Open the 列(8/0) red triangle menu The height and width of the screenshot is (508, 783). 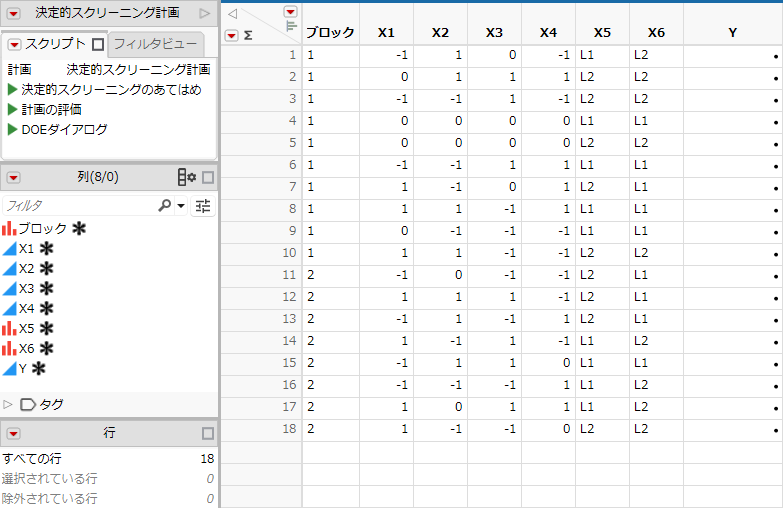[x=13, y=177]
